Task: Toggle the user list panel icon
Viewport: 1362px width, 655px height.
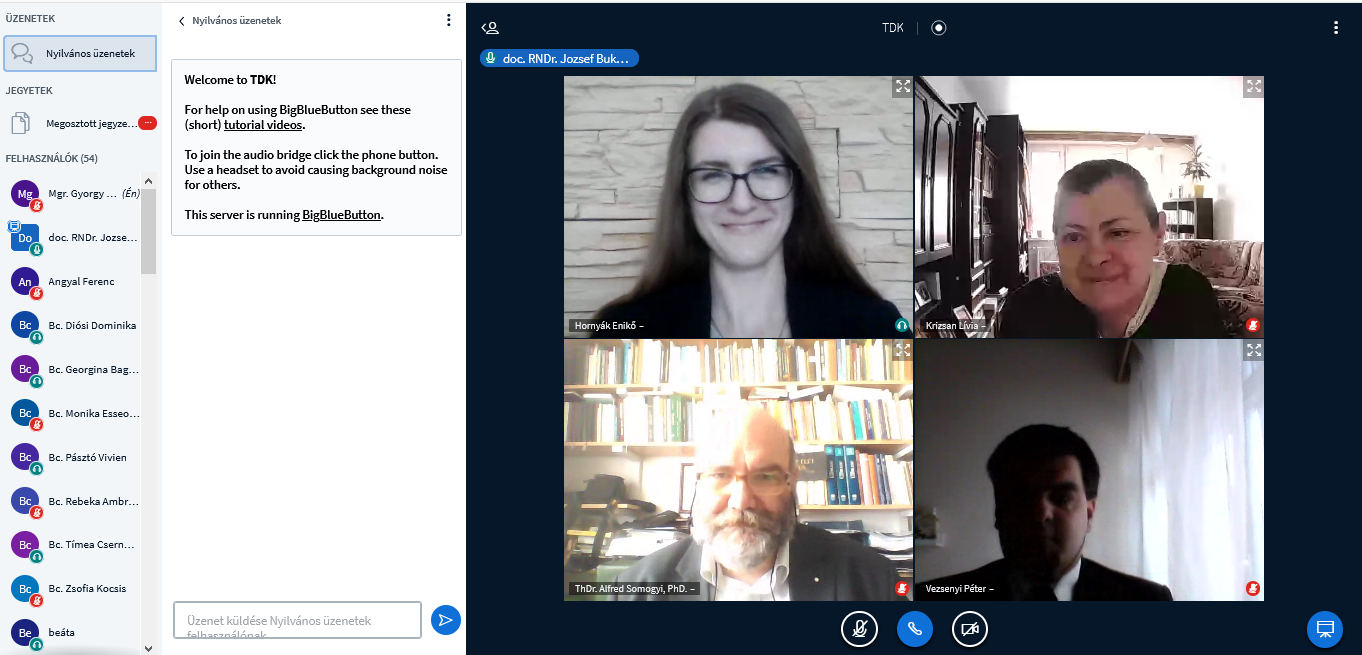Action: point(489,28)
